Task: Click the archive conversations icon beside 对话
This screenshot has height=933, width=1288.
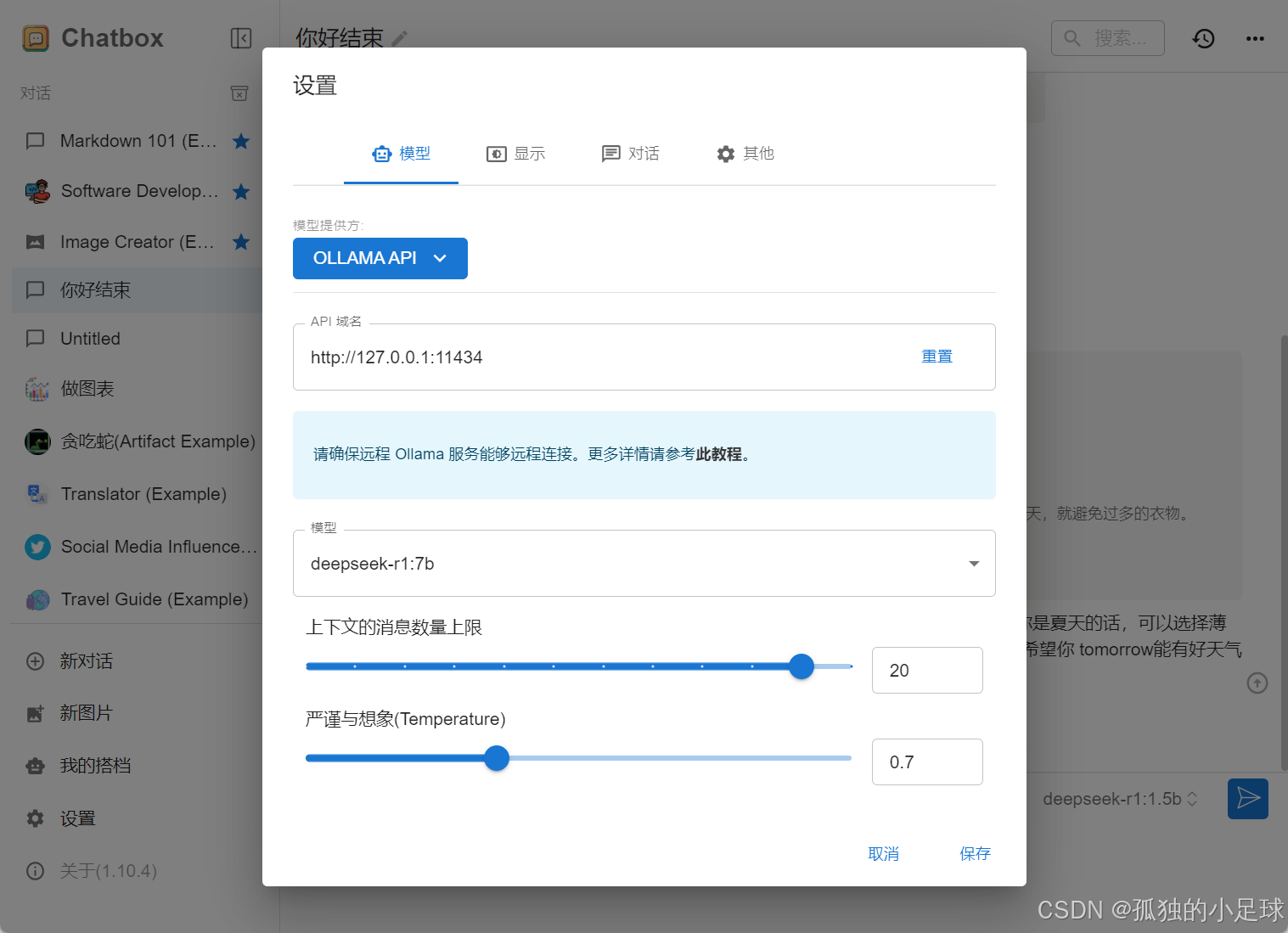Action: 240,93
